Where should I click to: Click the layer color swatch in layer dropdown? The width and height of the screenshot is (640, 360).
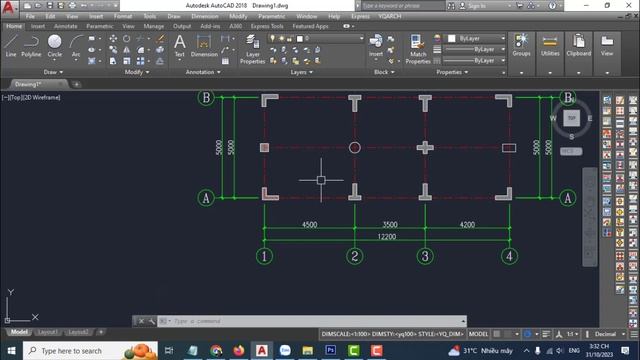point(300,38)
